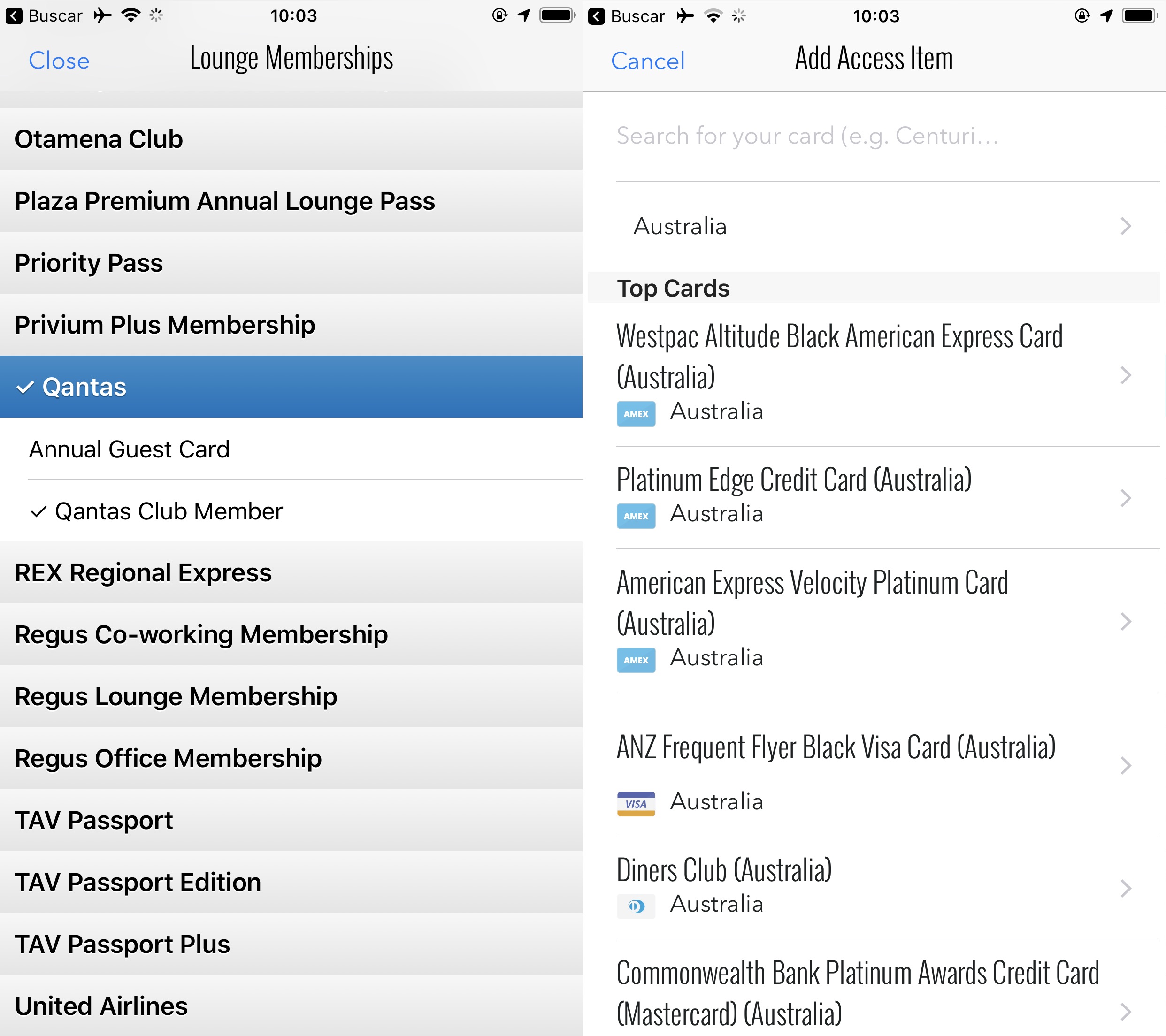Open the Diners Club (Australia) row chevron
This screenshot has width=1166, height=1036.
[1126, 888]
